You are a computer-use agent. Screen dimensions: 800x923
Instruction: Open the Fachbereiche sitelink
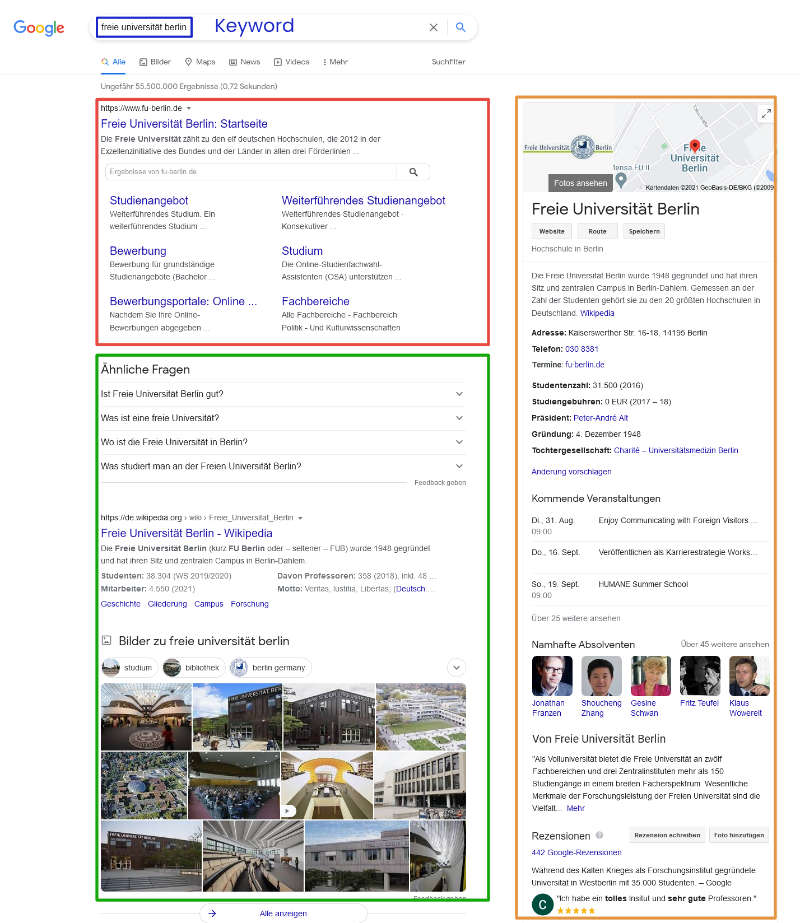[316, 301]
